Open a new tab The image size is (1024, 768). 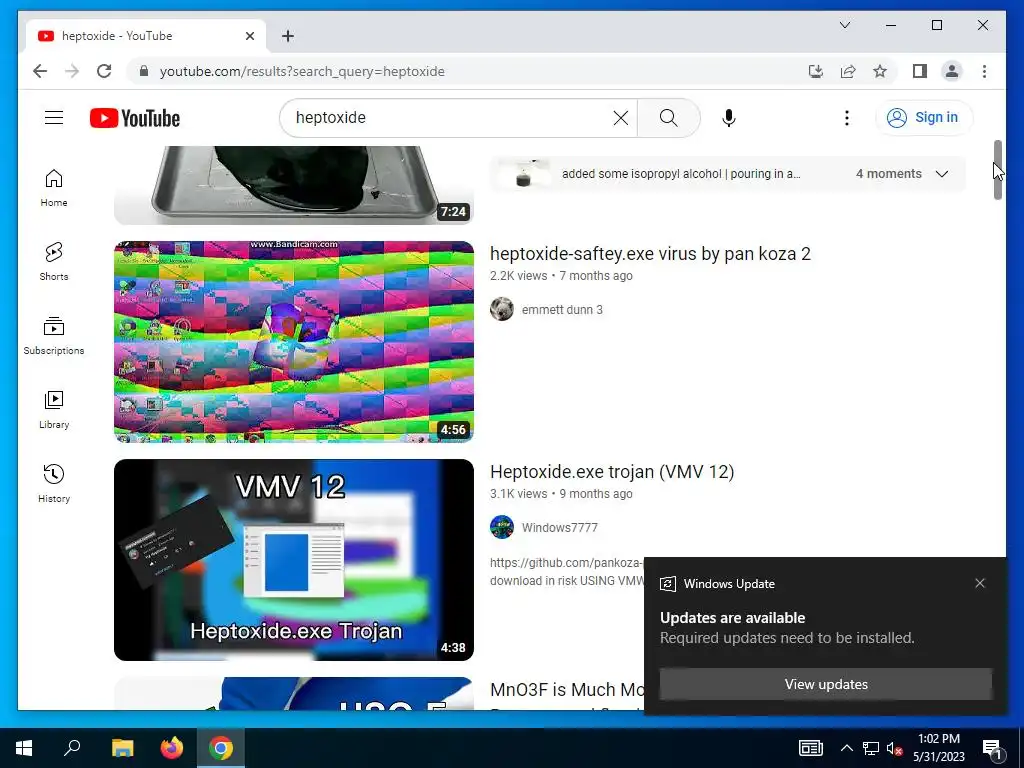(287, 36)
